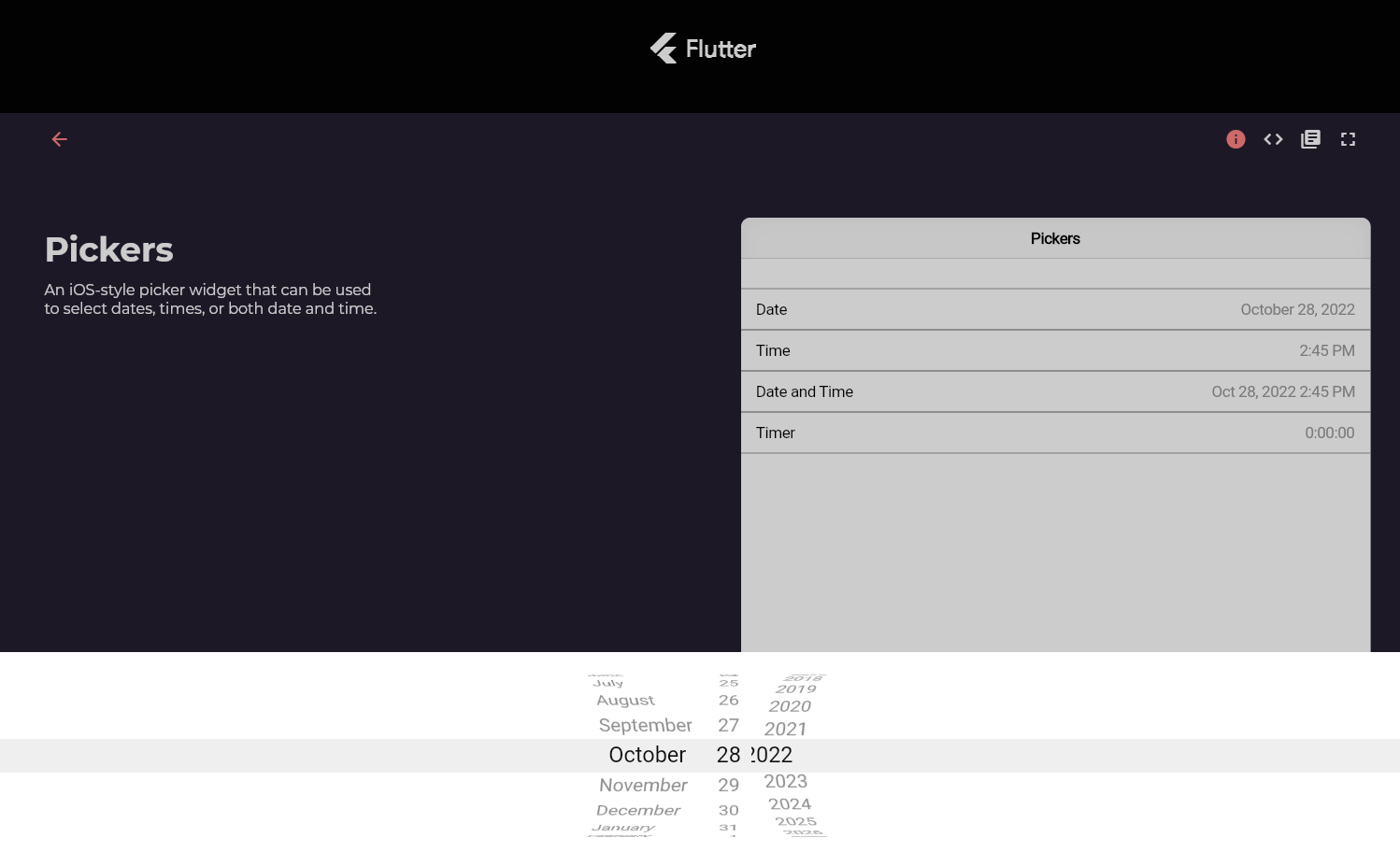
Task: Select August in the month wheel
Action: click(x=624, y=700)
